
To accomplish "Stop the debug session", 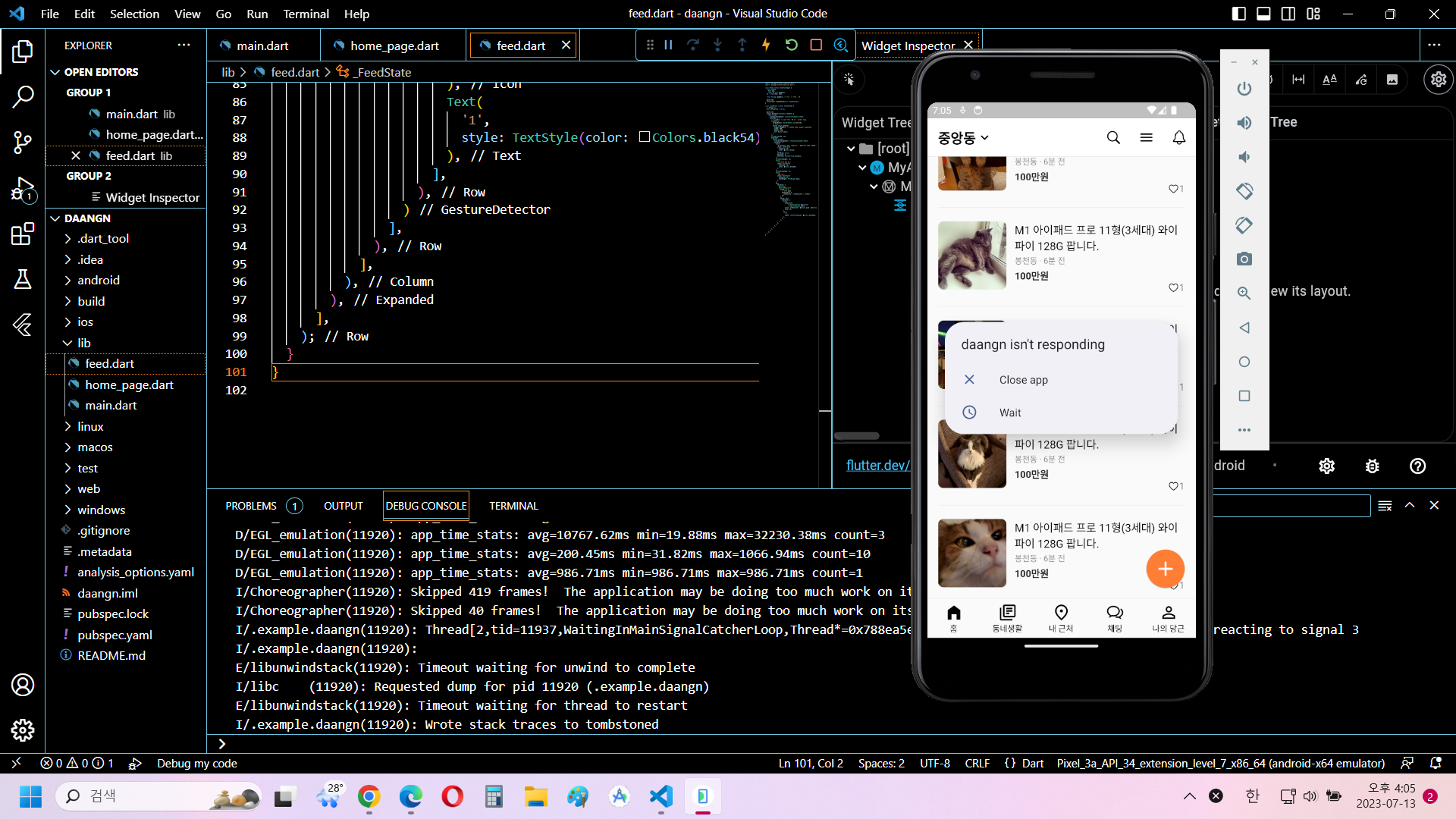I will click(x=816, y=45).
